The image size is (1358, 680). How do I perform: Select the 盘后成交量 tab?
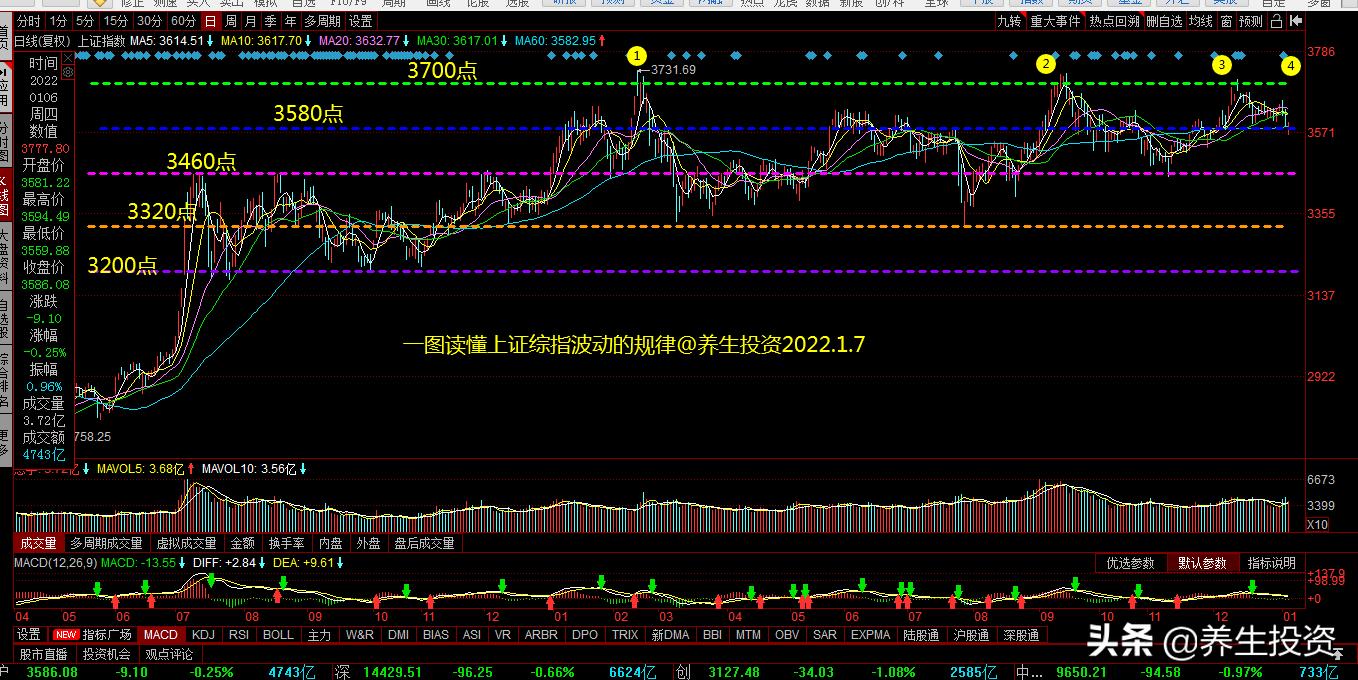[424, 543]
